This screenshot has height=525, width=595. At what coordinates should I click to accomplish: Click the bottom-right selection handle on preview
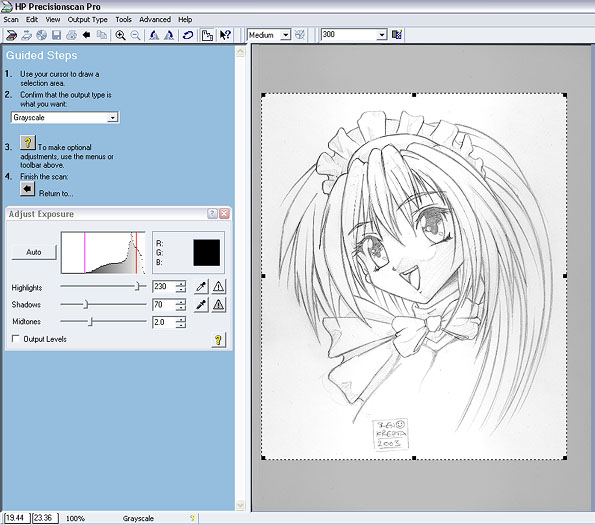pyautogui.click(x=565, y=458)
